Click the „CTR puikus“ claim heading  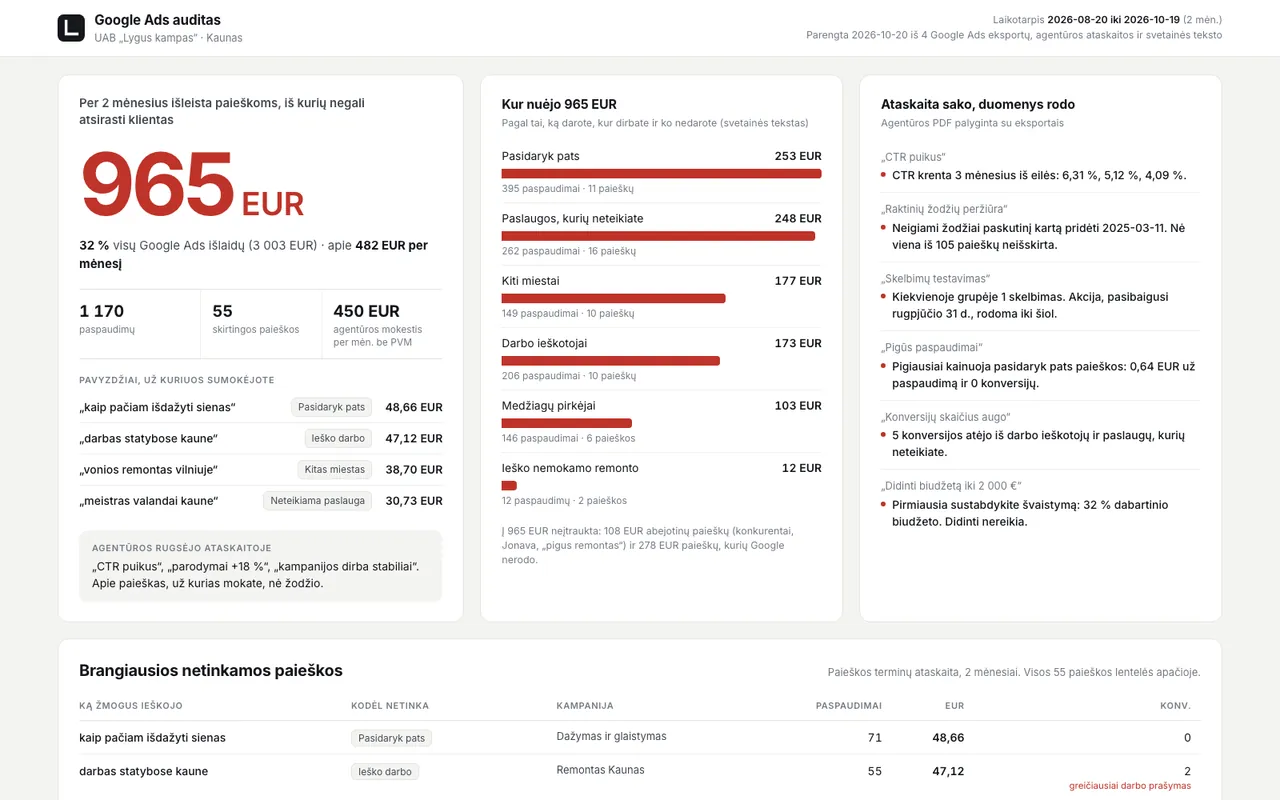913,157
